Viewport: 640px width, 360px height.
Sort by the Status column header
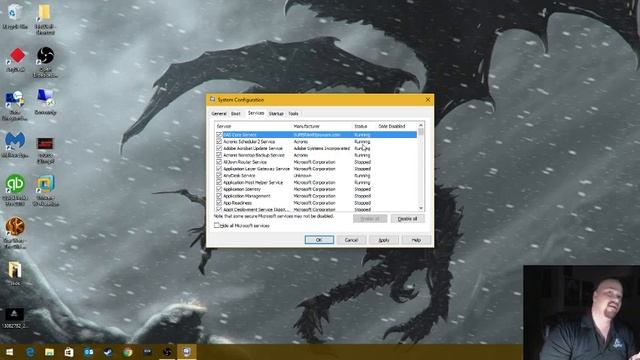(x=364, y=126)
